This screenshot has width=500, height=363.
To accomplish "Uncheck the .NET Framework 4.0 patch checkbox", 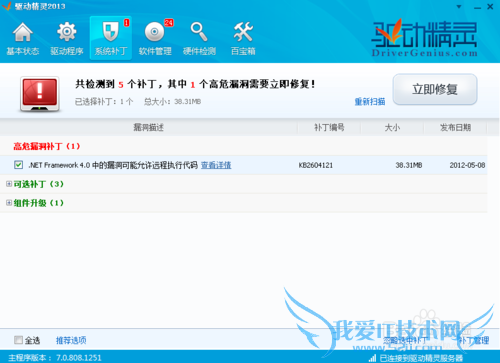I will 18,165.
